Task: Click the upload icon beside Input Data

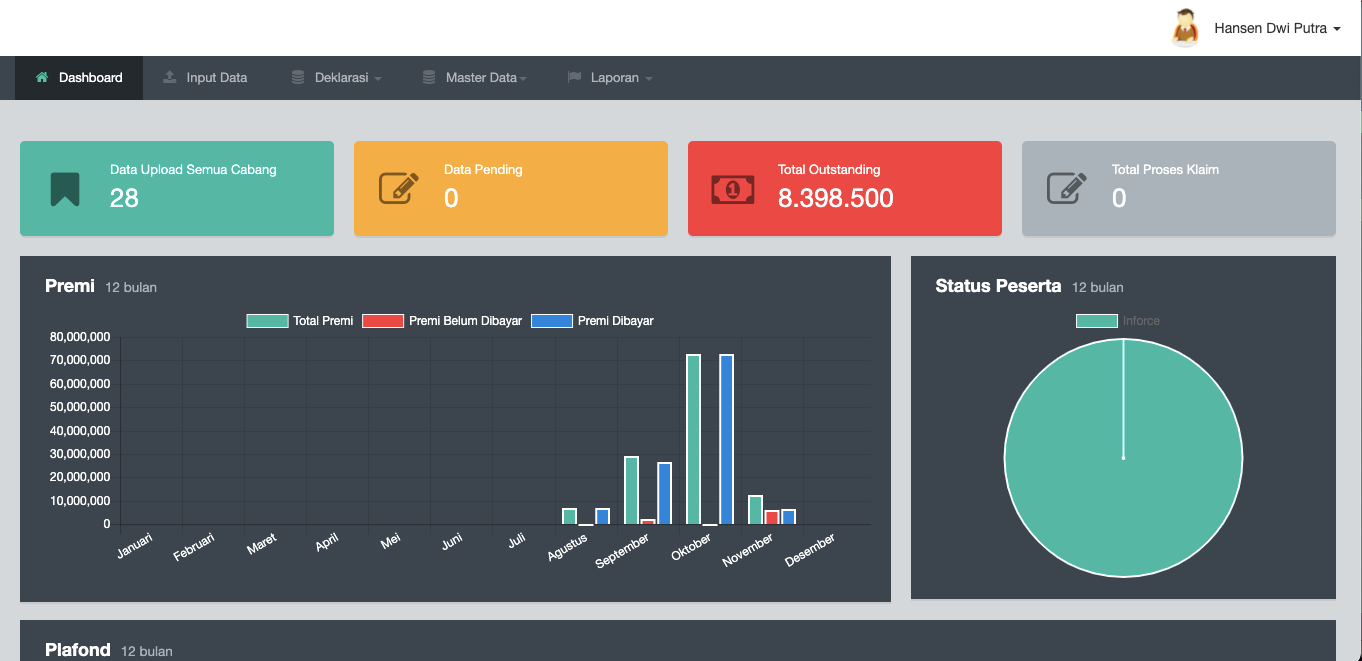Action: 170,78
